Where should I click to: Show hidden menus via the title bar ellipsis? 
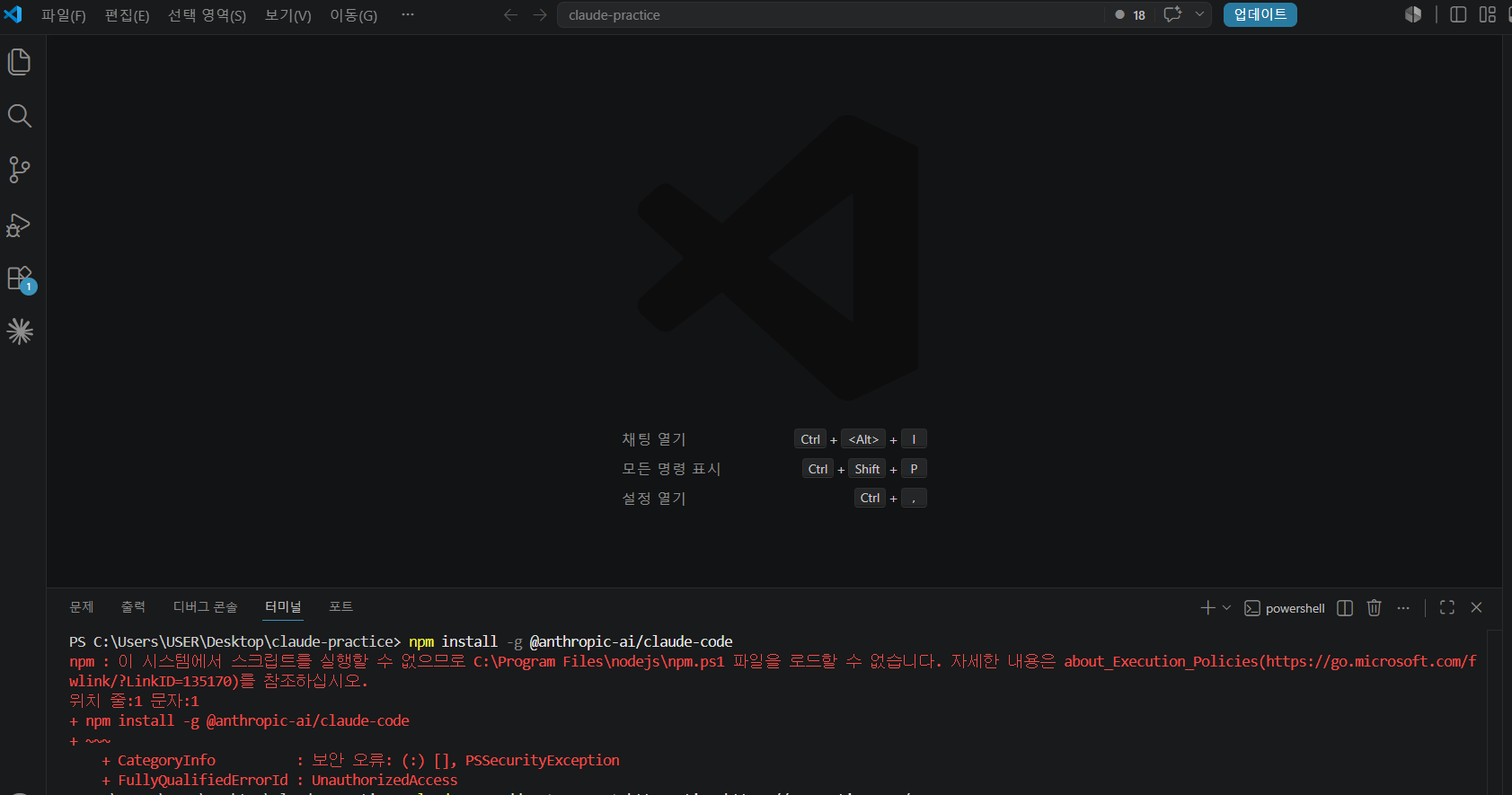[408, 14]
